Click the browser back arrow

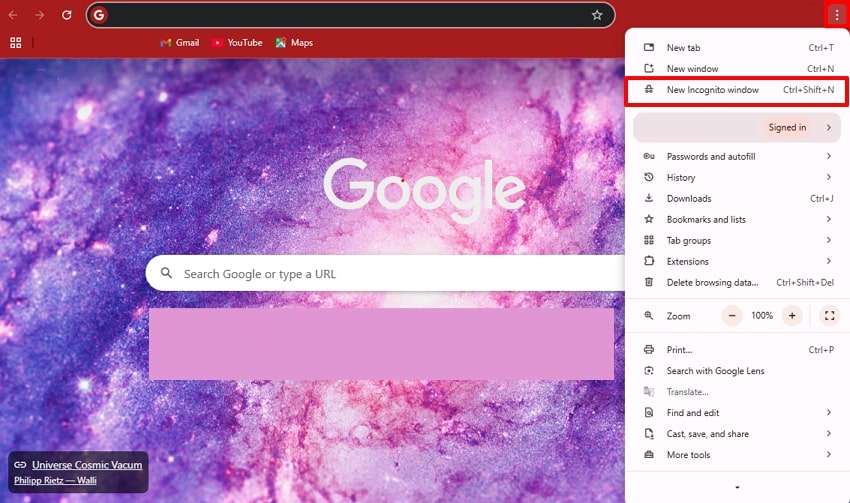13,15
